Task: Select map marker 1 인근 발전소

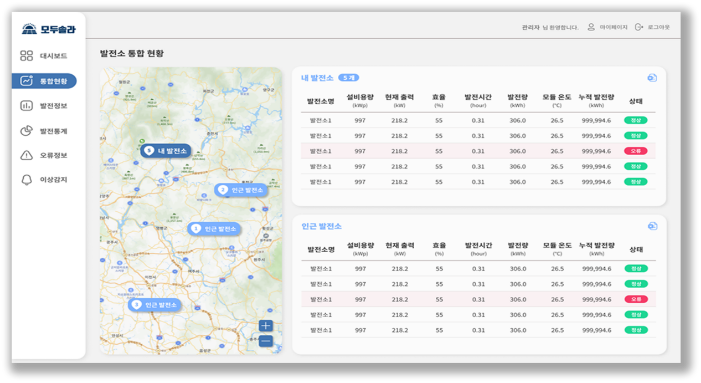Action: (214, 229)
